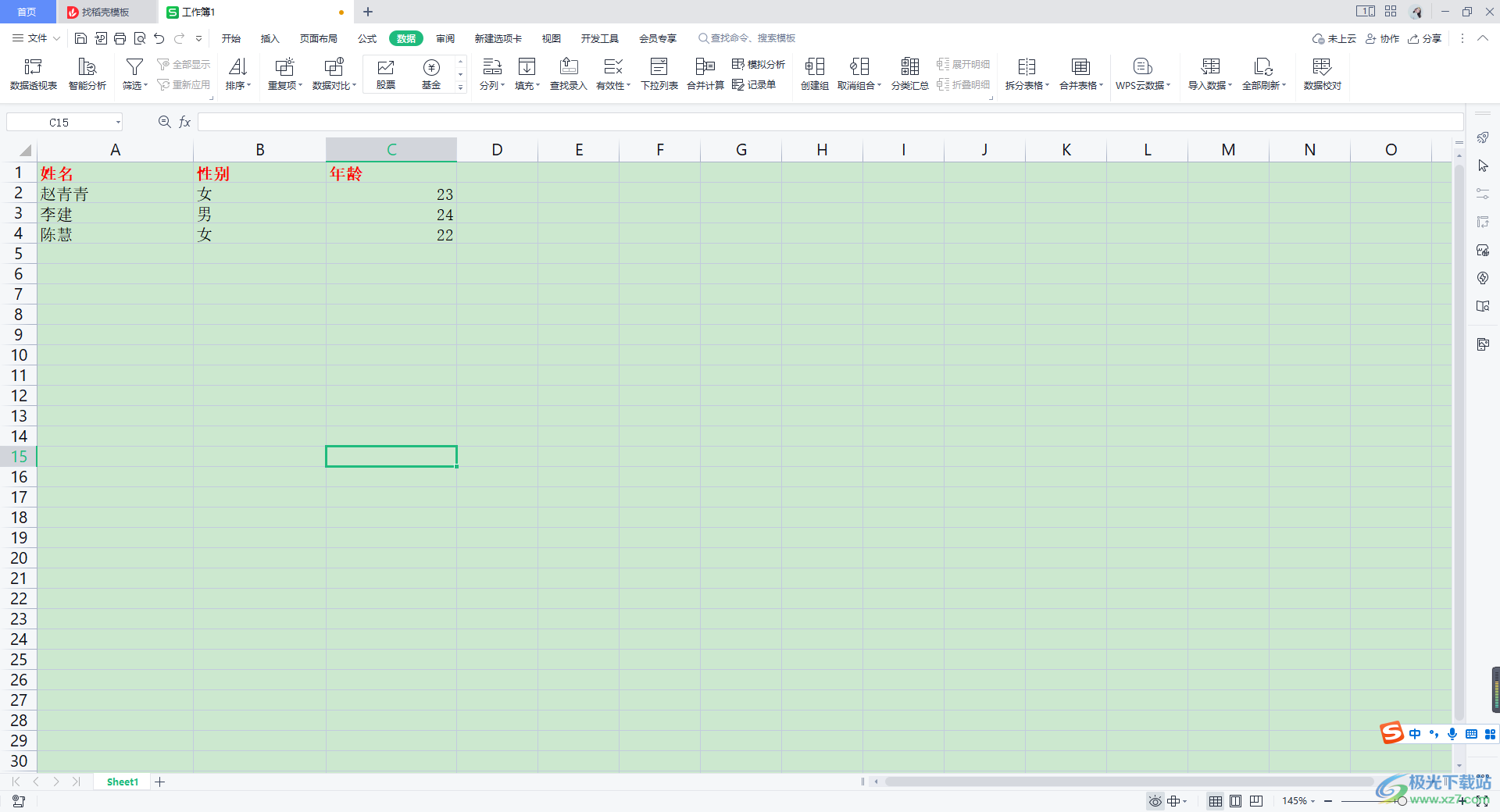1500x812 pixels.
Task: Open 记录单 record form
Action: [x=754, y=84]
